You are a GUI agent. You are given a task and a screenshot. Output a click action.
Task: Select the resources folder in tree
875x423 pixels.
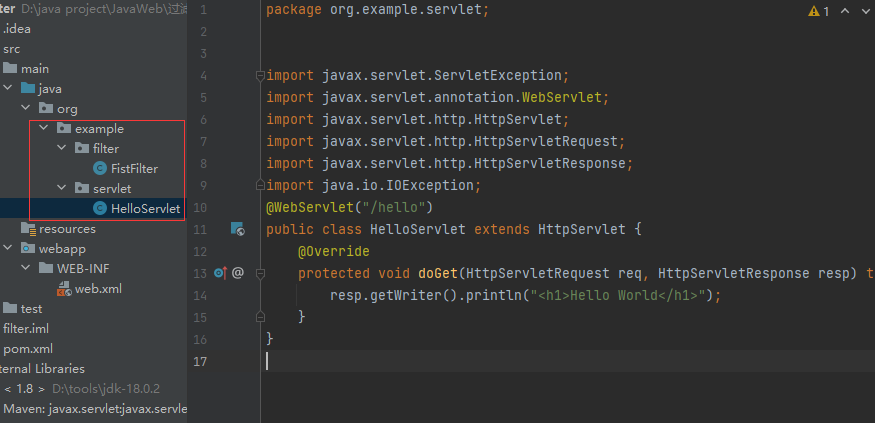pyautogui.click(x=67, y=228)
